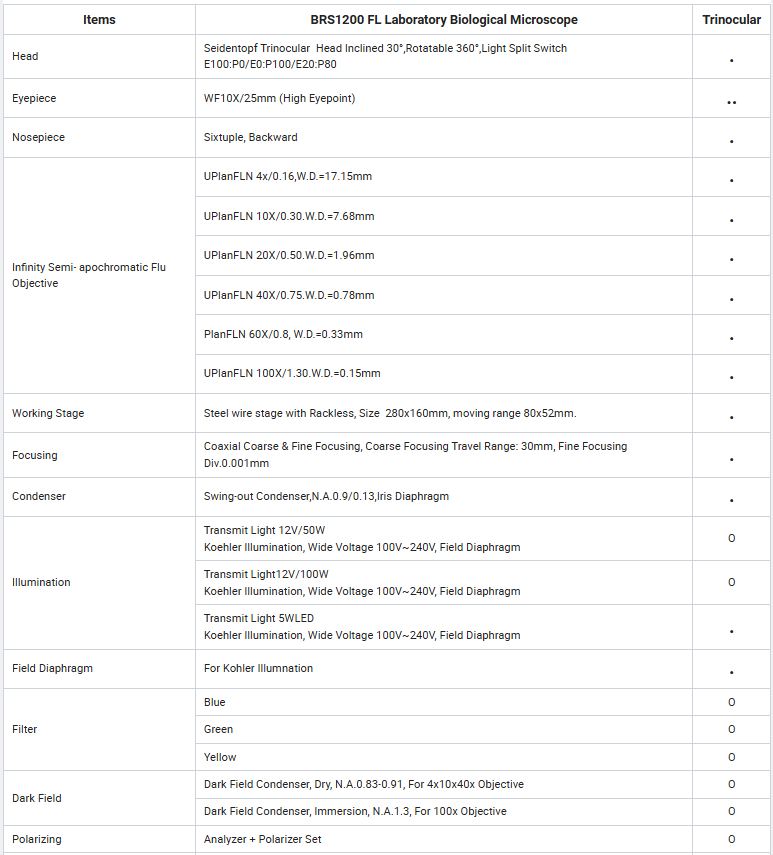
Task: Click the Trinocular column header
Action: [x=731, y=20]
